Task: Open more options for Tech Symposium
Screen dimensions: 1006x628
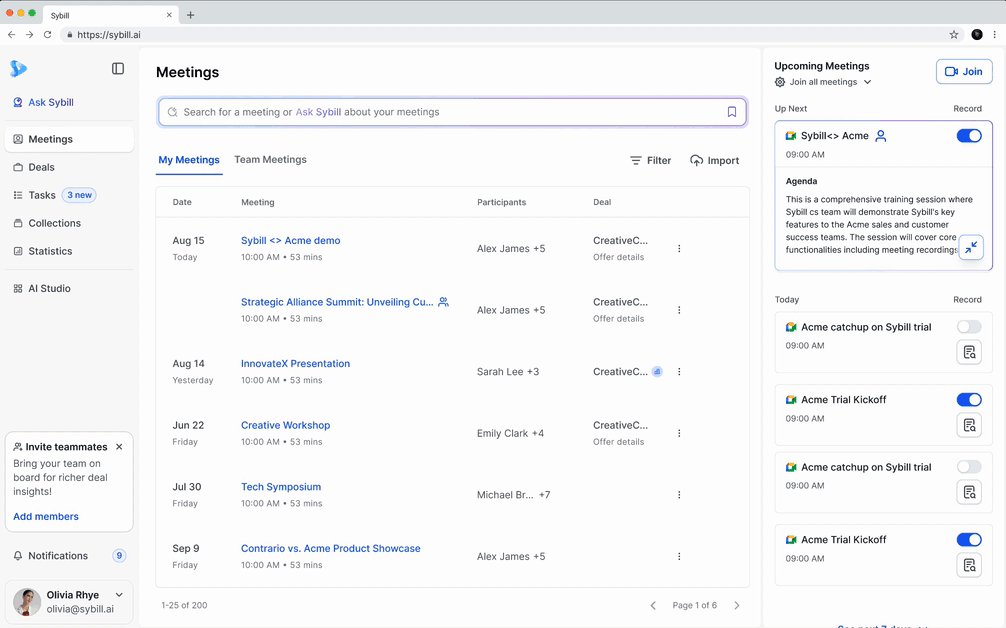Action: point(679,495)
